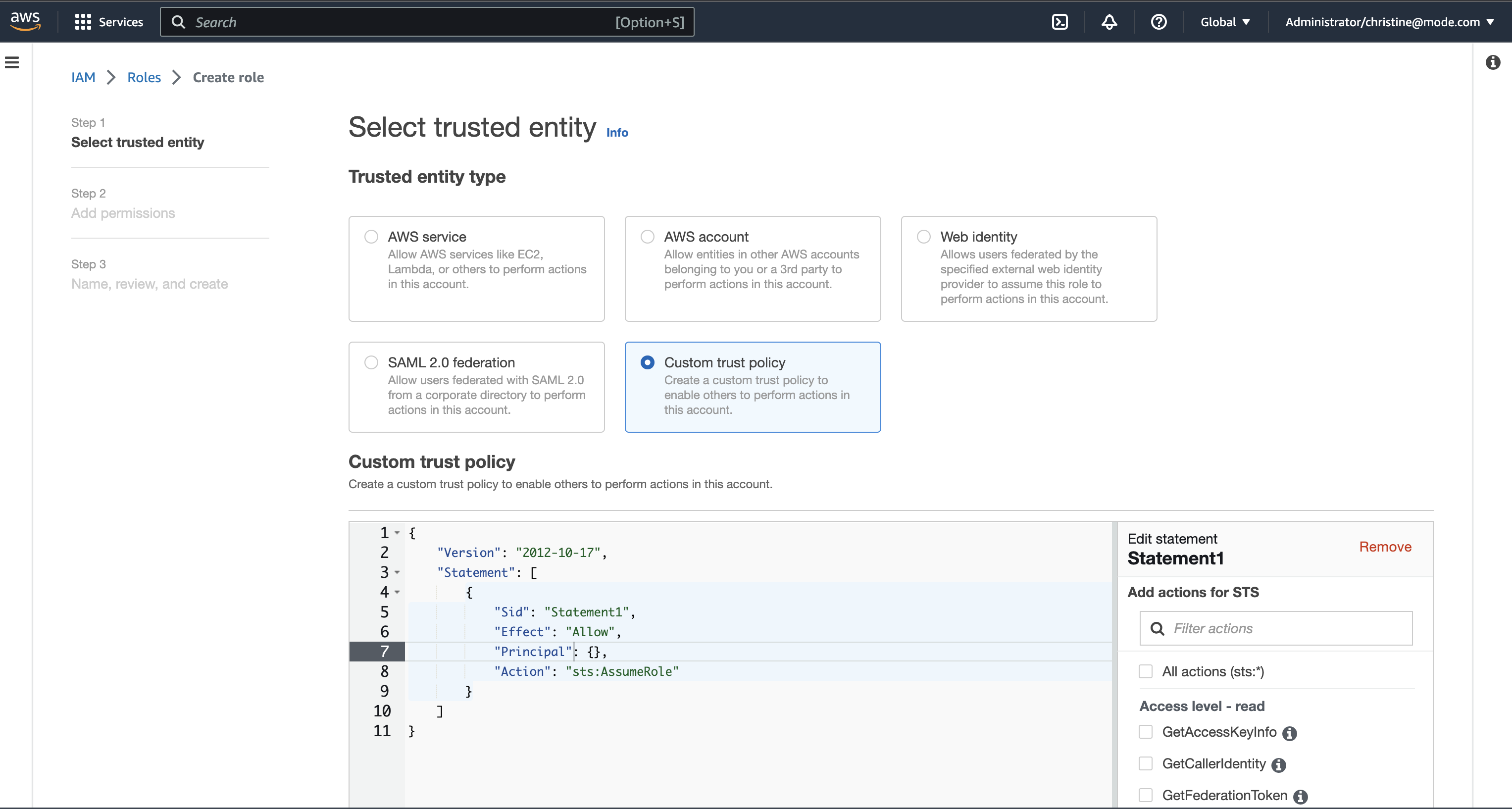Open the AWS CloudShell terminal icon
1512x809 pixels.
[x=1059, y=22]
